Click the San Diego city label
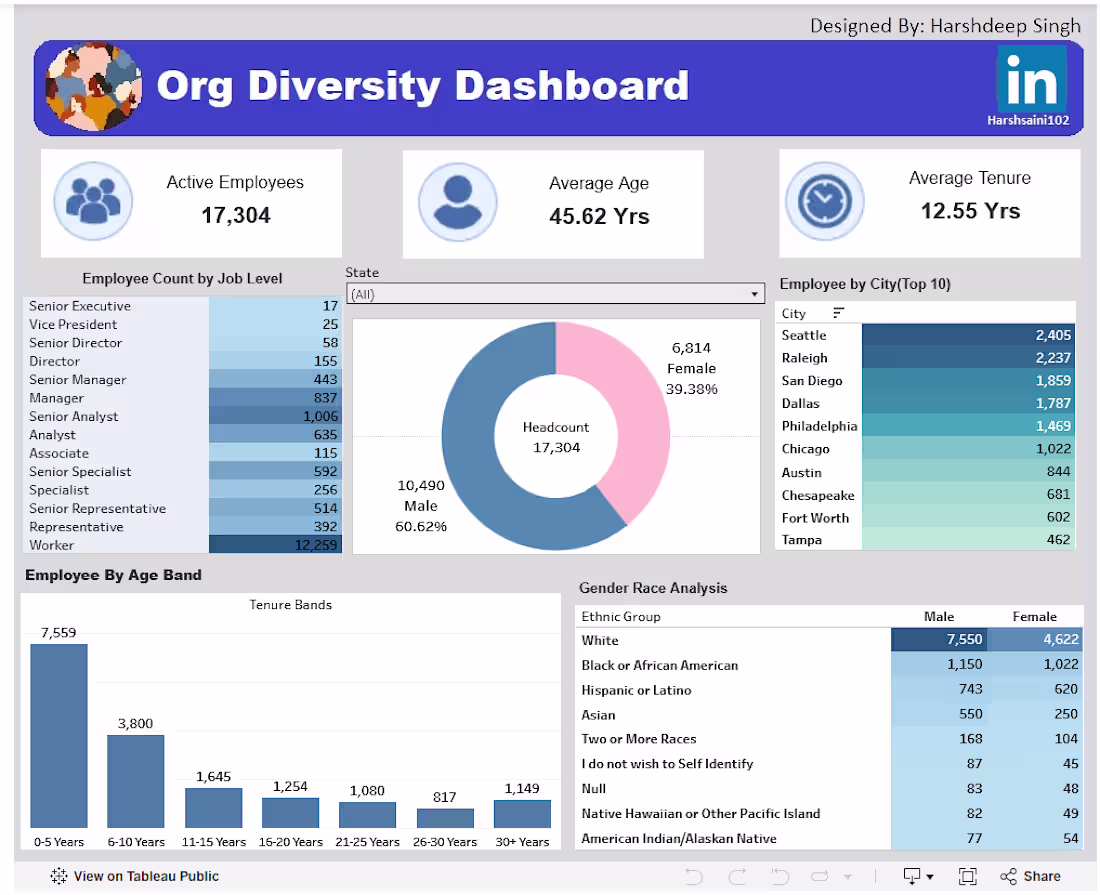 coord(812,381)
